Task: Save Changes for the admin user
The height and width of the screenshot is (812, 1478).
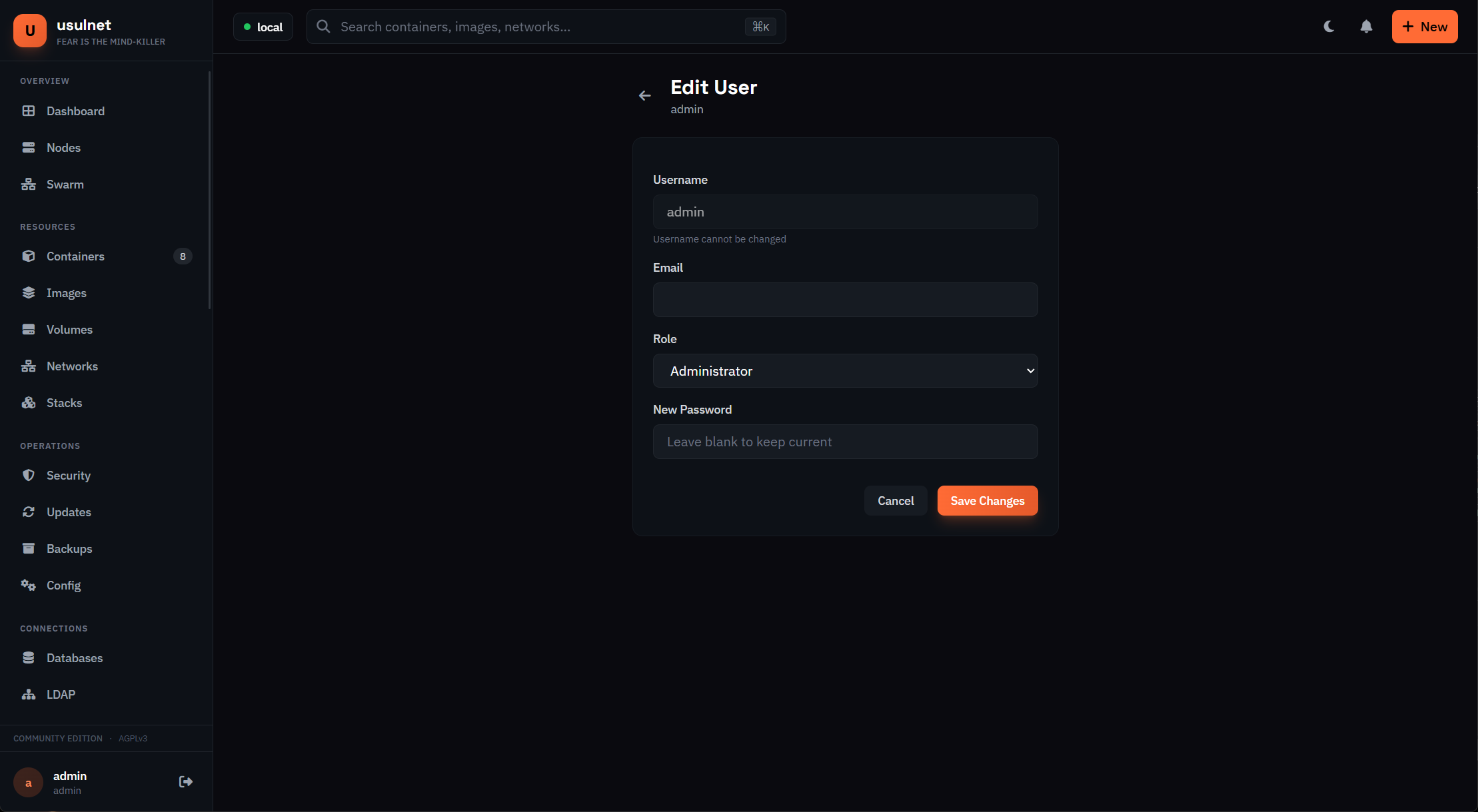Action: pos(987,500)
